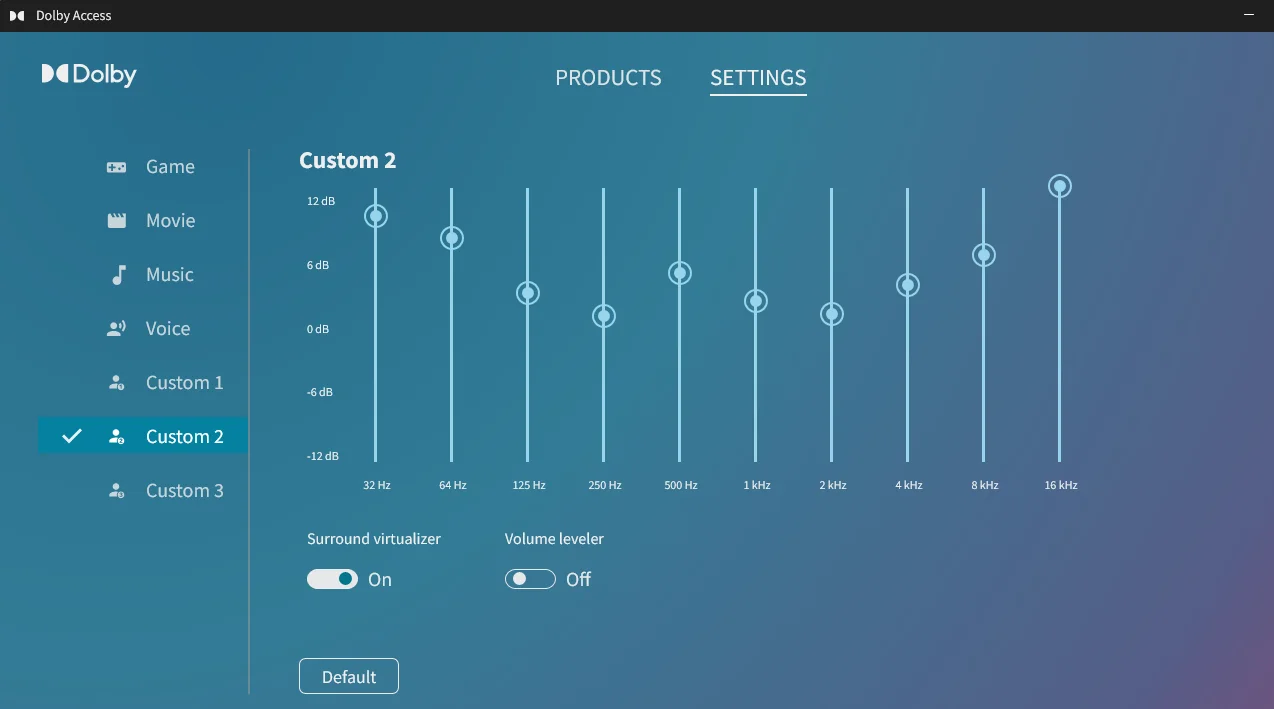The width and height of the screenshot is (1274, 709).
Task: Click the 64 Hz slider handle
Action: click(x=452, y=238)
